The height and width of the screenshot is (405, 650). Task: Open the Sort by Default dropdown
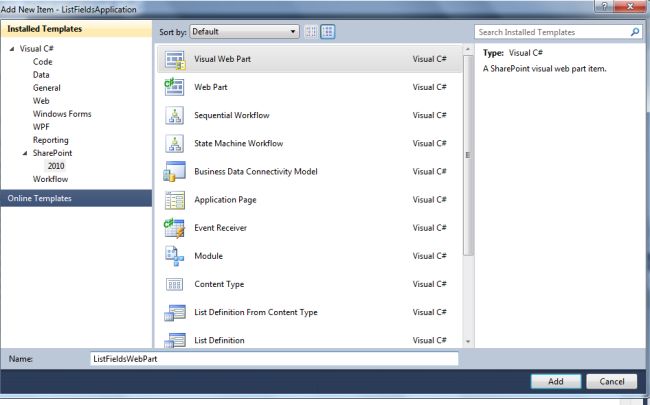pos(244,32)
